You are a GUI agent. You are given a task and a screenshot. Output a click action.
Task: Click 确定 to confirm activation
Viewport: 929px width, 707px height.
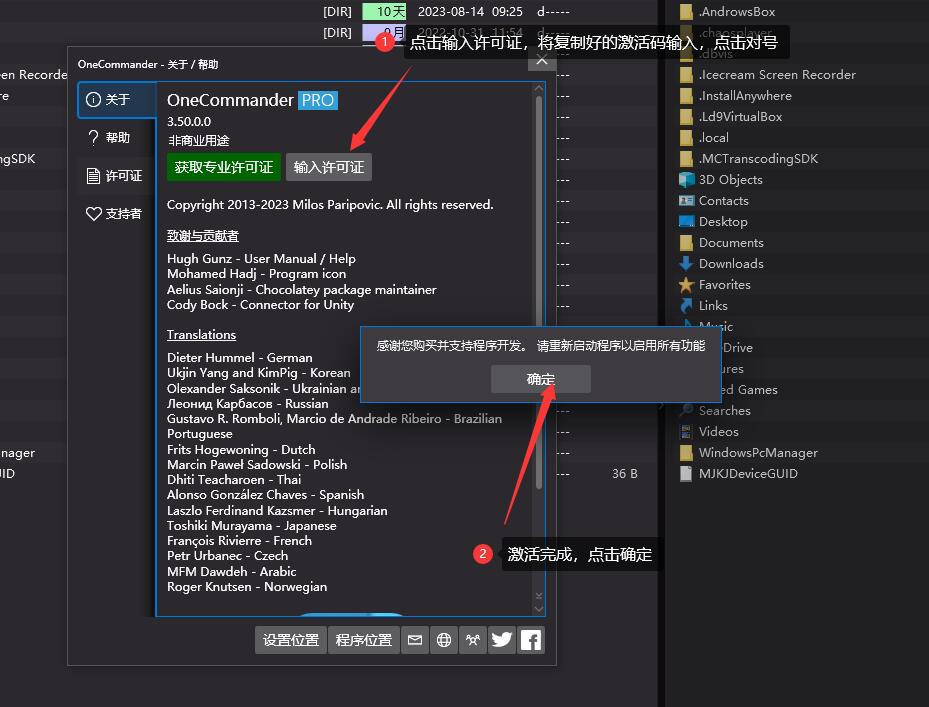point(540,379)
